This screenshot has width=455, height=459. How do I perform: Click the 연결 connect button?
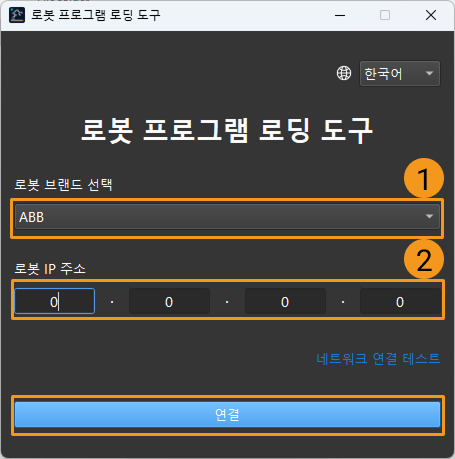pyautogui.click(x=227, y=414)
